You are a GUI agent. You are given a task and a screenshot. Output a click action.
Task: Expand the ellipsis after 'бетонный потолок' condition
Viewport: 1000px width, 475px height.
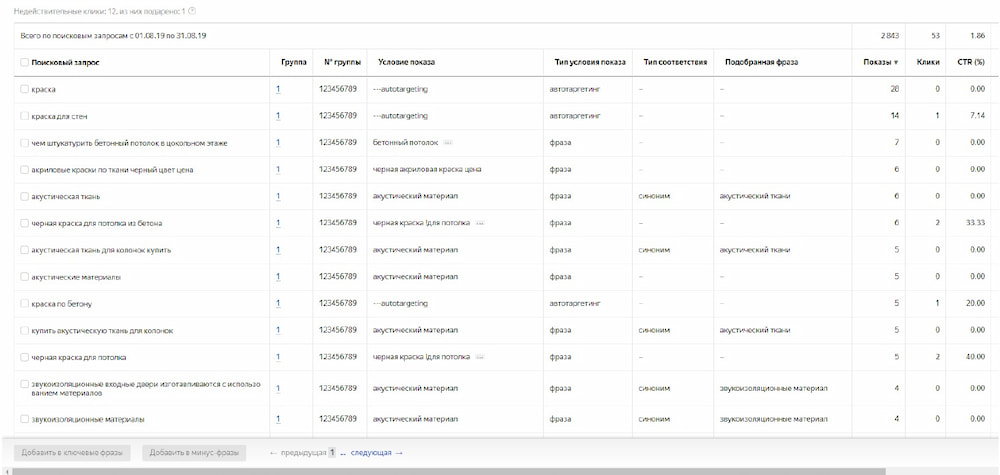point(448,143)
